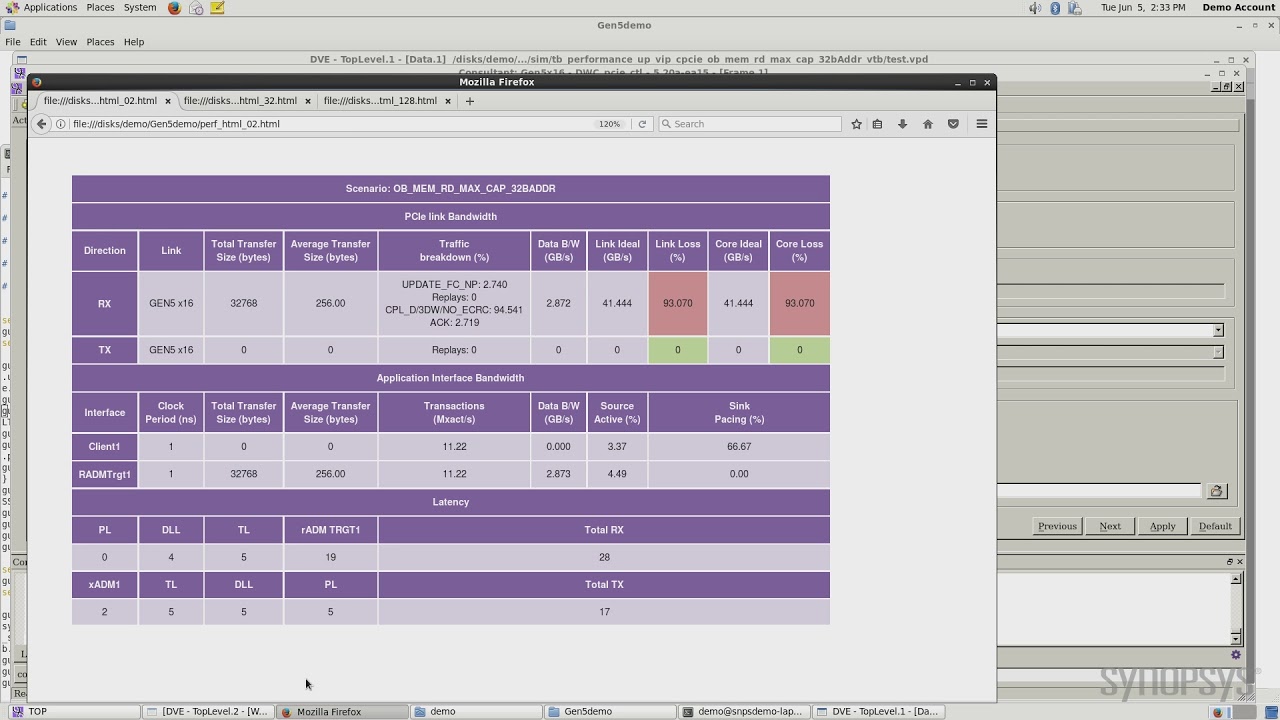Click the Sink Pacing value 66.67

pos(739,447)
